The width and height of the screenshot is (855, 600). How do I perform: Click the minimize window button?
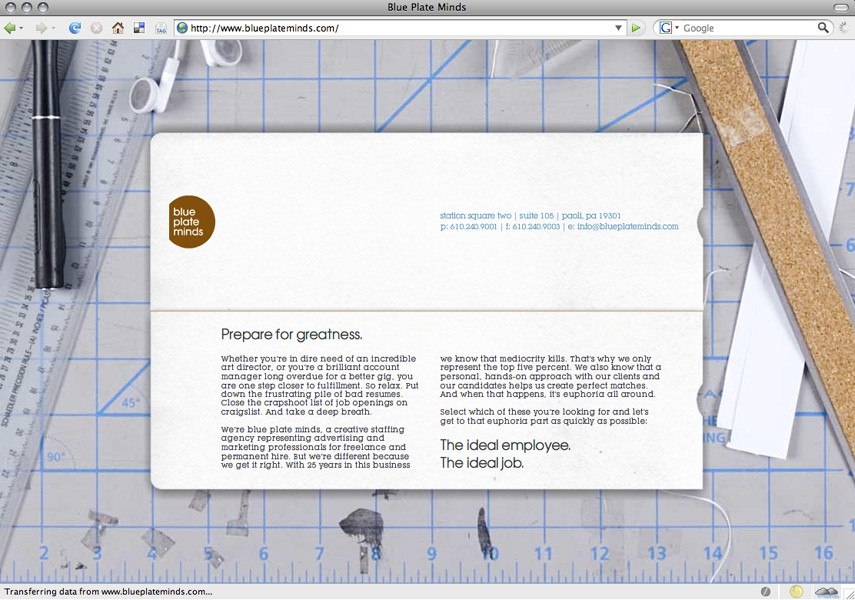tap(26, 7)
